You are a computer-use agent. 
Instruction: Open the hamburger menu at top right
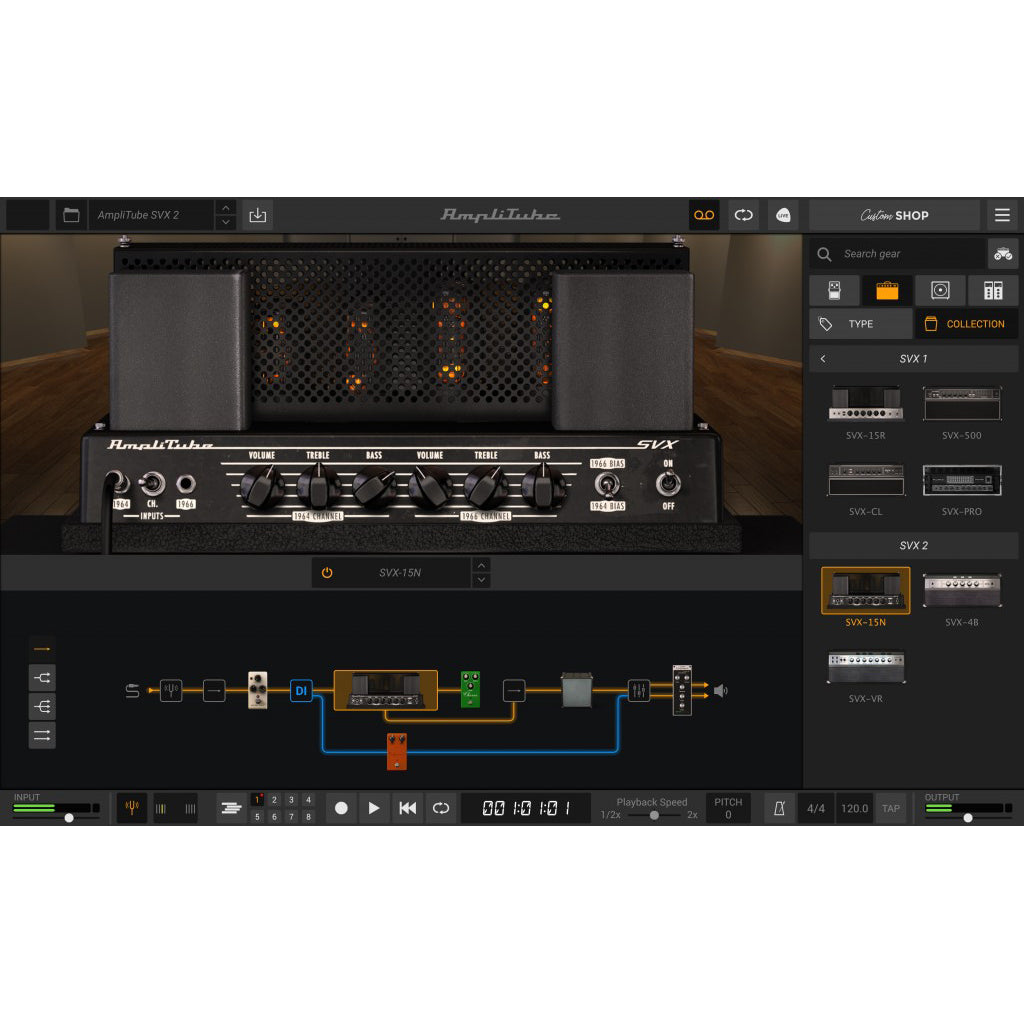[1002, 214]
